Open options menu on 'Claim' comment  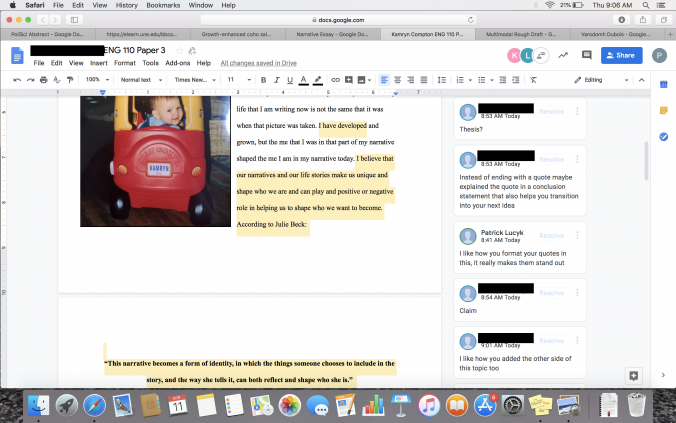[577, 293]
